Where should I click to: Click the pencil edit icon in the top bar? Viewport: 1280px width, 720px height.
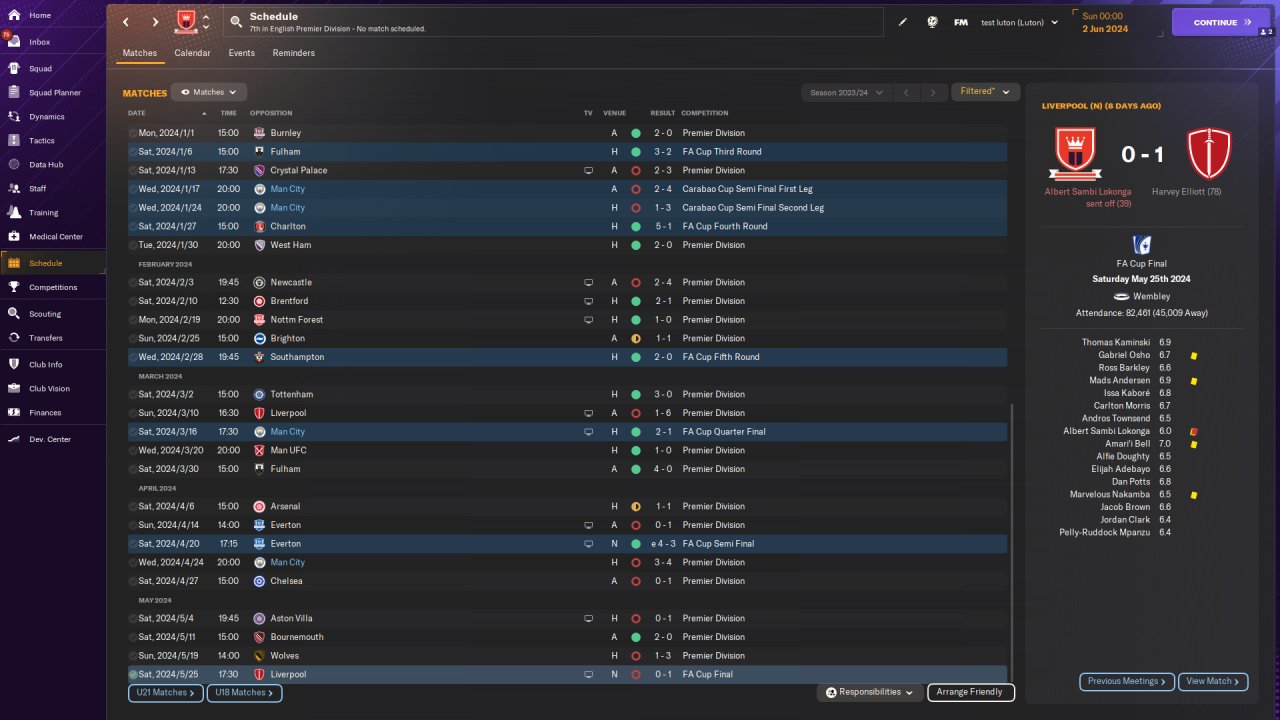(903, 22)
